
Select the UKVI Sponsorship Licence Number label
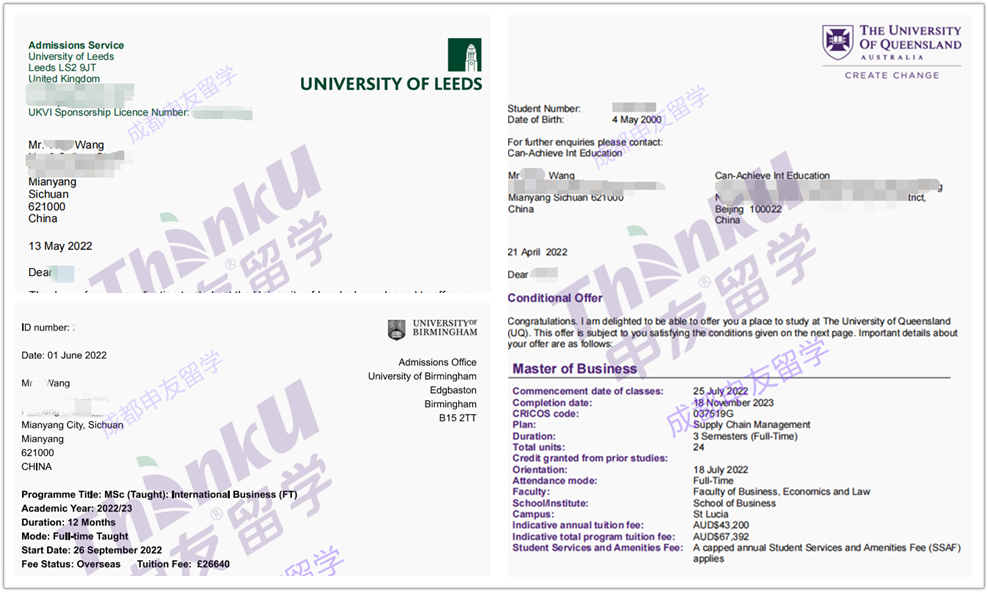(108, 113)
